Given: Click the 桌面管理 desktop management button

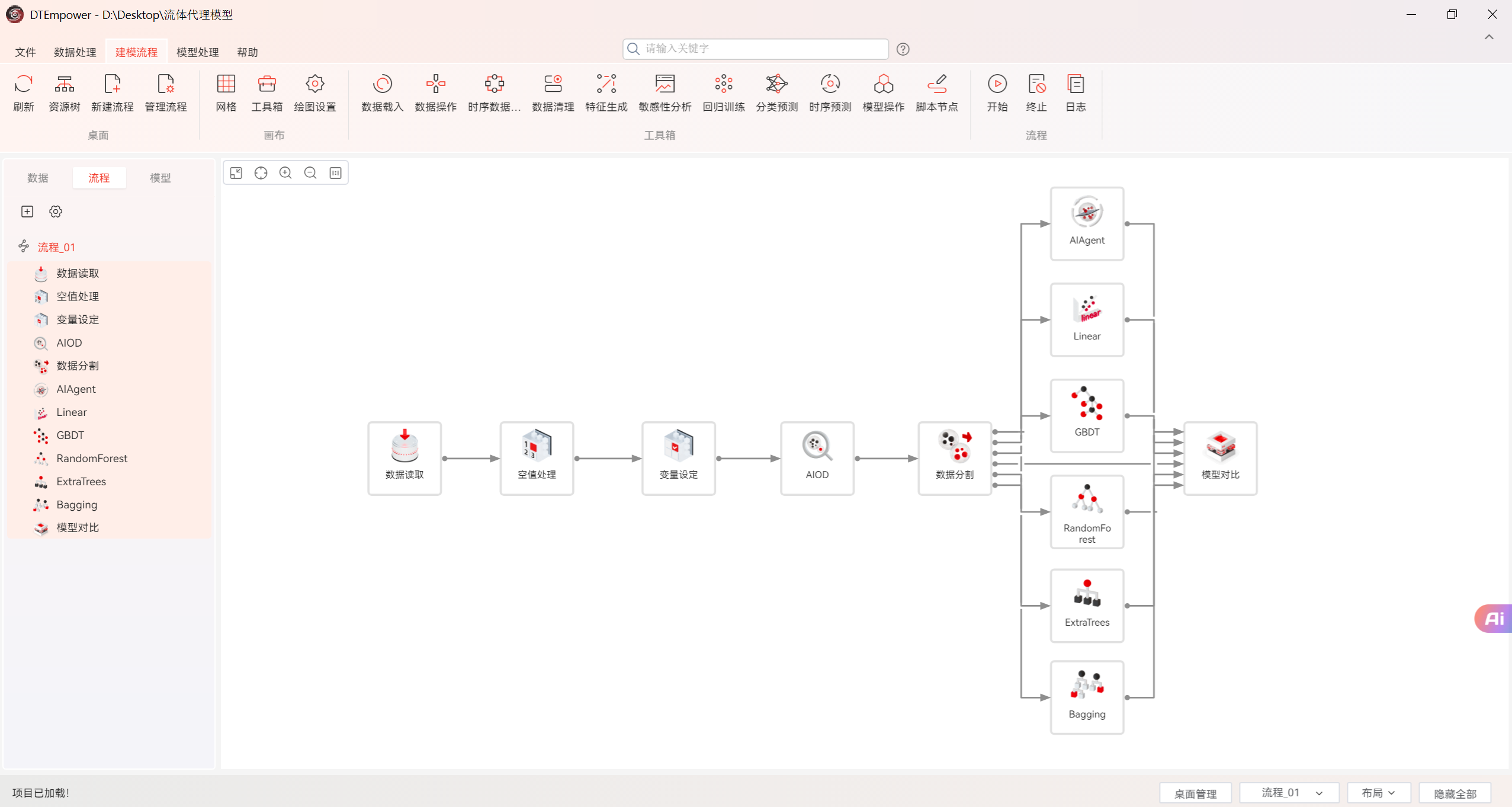Looking at the screenshot, I should (1195, 793).
